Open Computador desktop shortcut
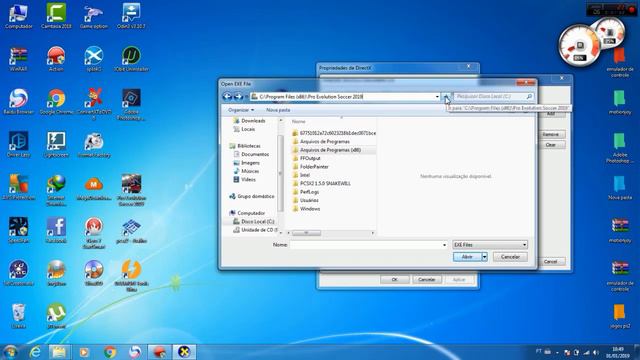Viewport: 640px width, 360px height. click(18, 16)
